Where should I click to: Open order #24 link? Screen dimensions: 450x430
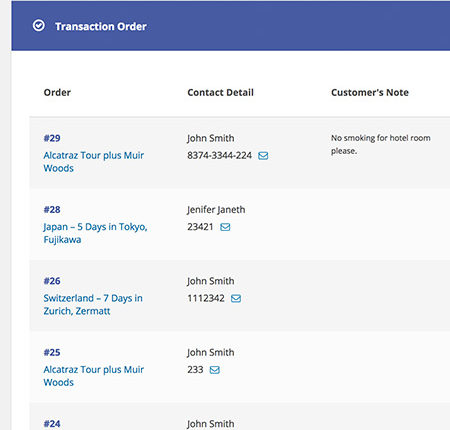pos(52,423)
